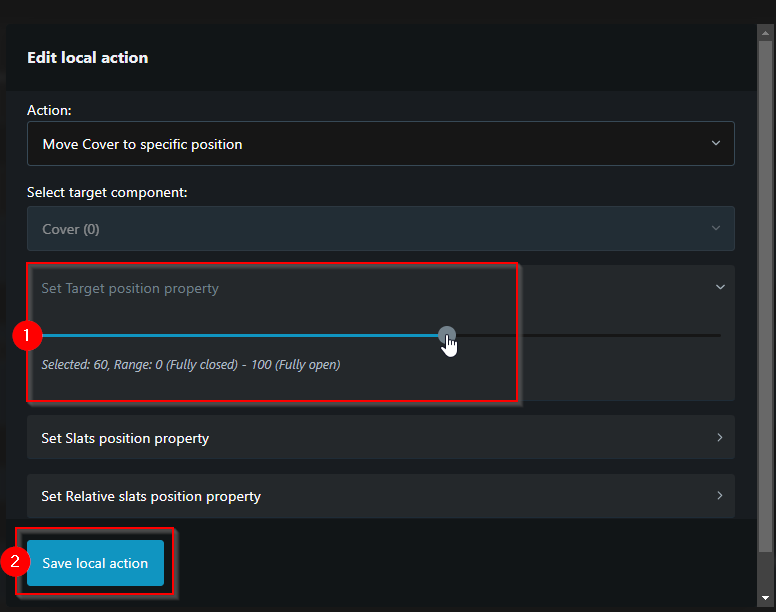This screenshot has width=776, height=612.
Task: Click the target position slider handle
Action: [447, 335]
